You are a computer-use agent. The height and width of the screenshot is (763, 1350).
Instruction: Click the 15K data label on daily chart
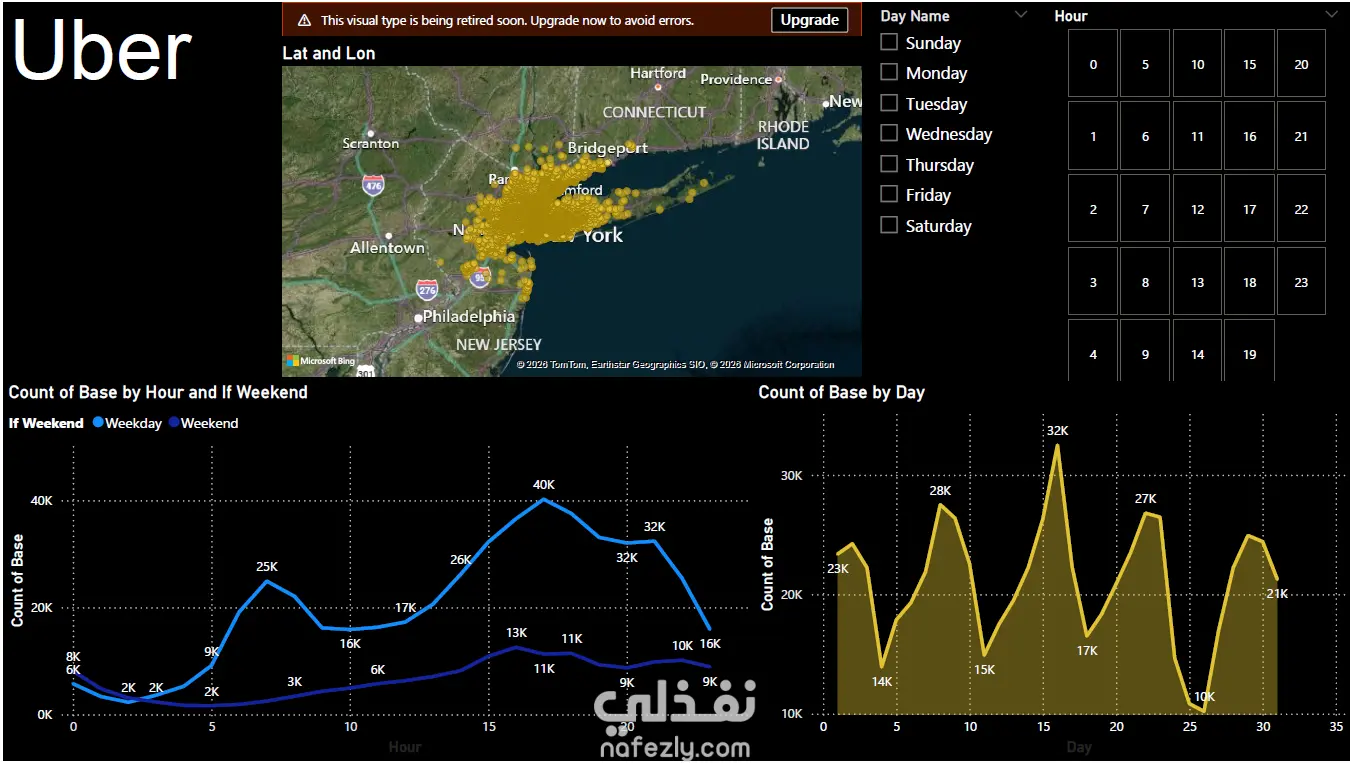(x=985, y=670)
